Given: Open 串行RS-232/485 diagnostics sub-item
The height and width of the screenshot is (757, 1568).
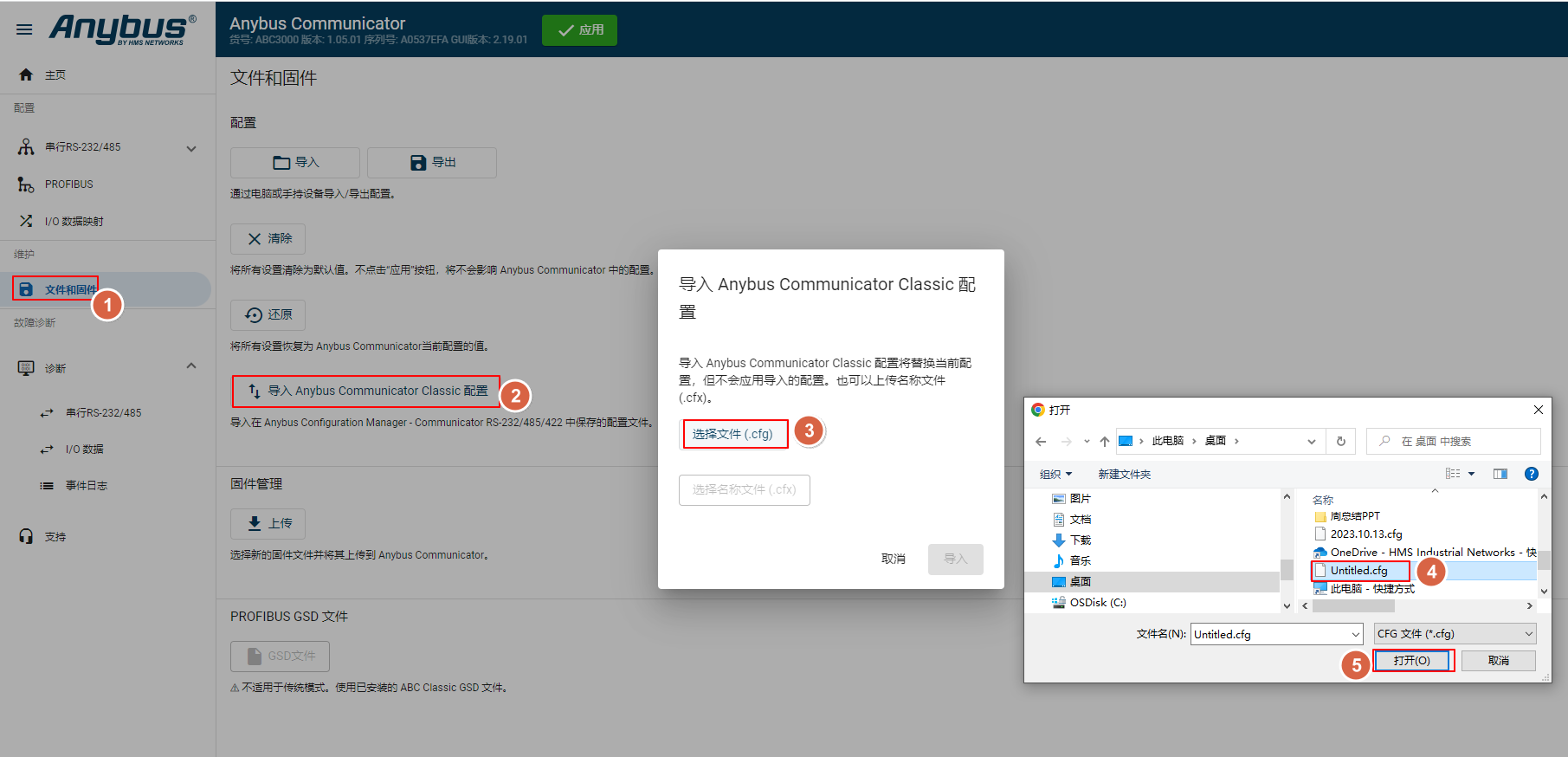Looking at the screenshot, I should pos(104,413).
